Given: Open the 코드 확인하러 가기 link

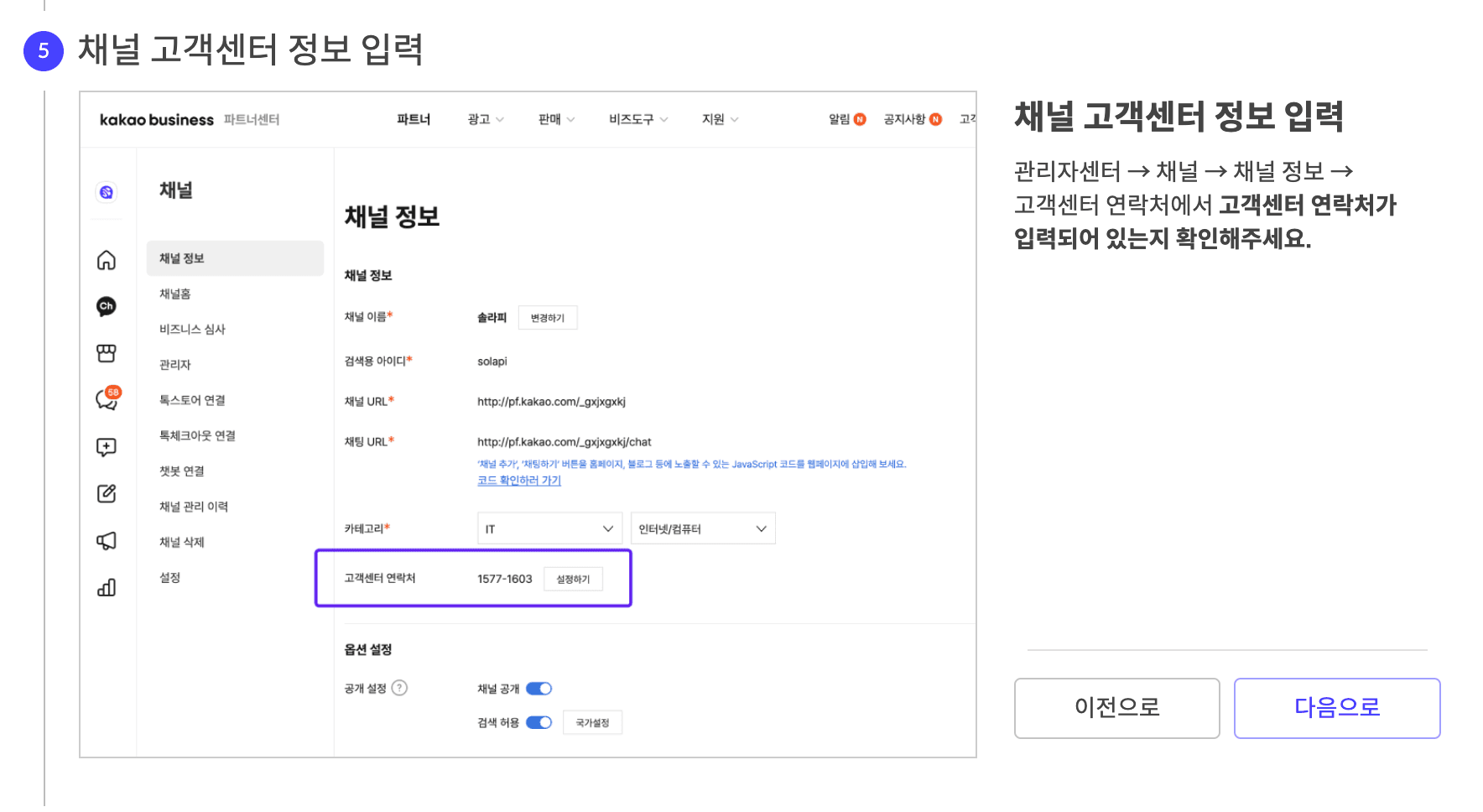Looking at the screenshot, I should coord(519,480).
